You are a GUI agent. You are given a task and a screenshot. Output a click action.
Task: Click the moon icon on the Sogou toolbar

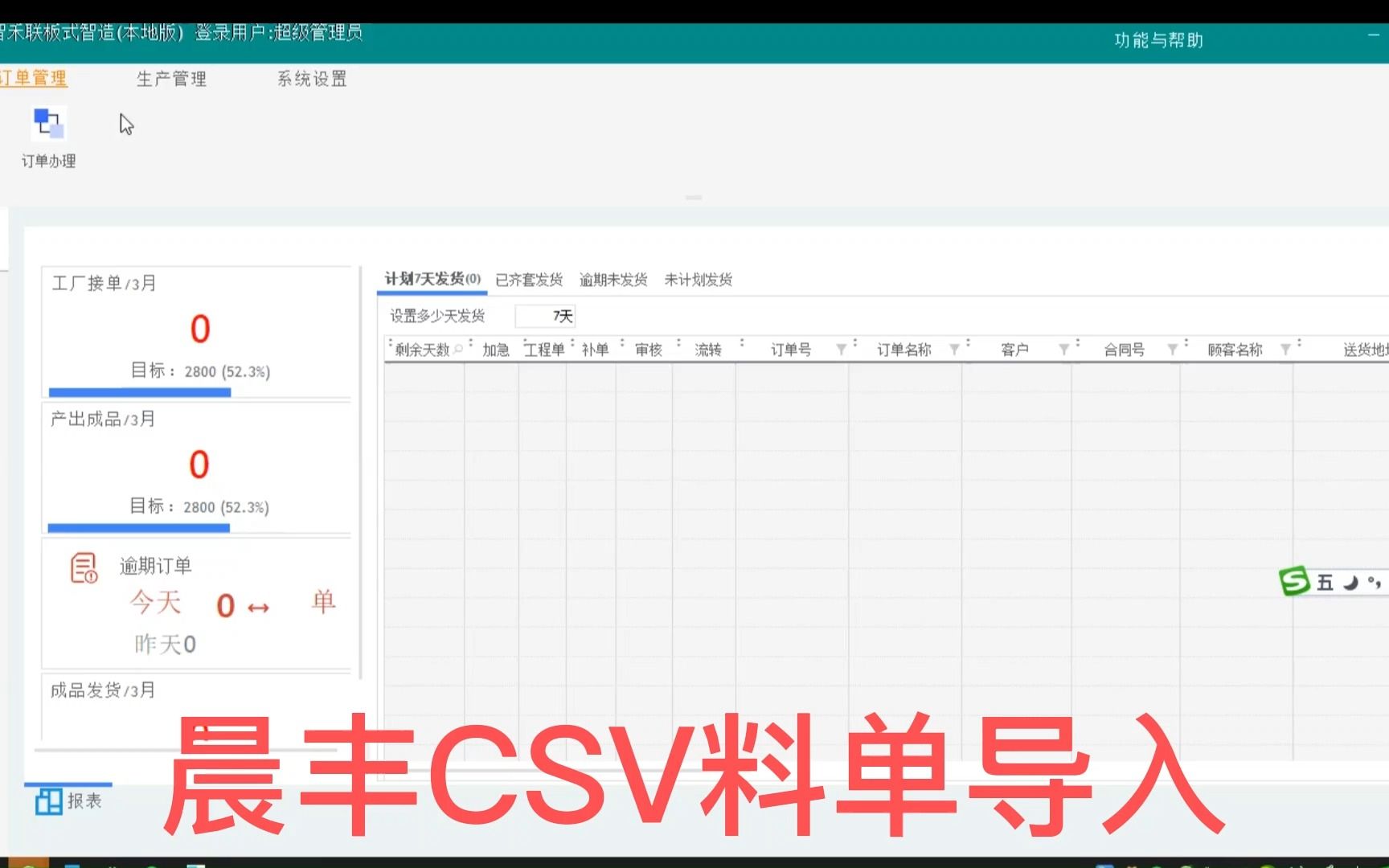(x=1351, y=583)
